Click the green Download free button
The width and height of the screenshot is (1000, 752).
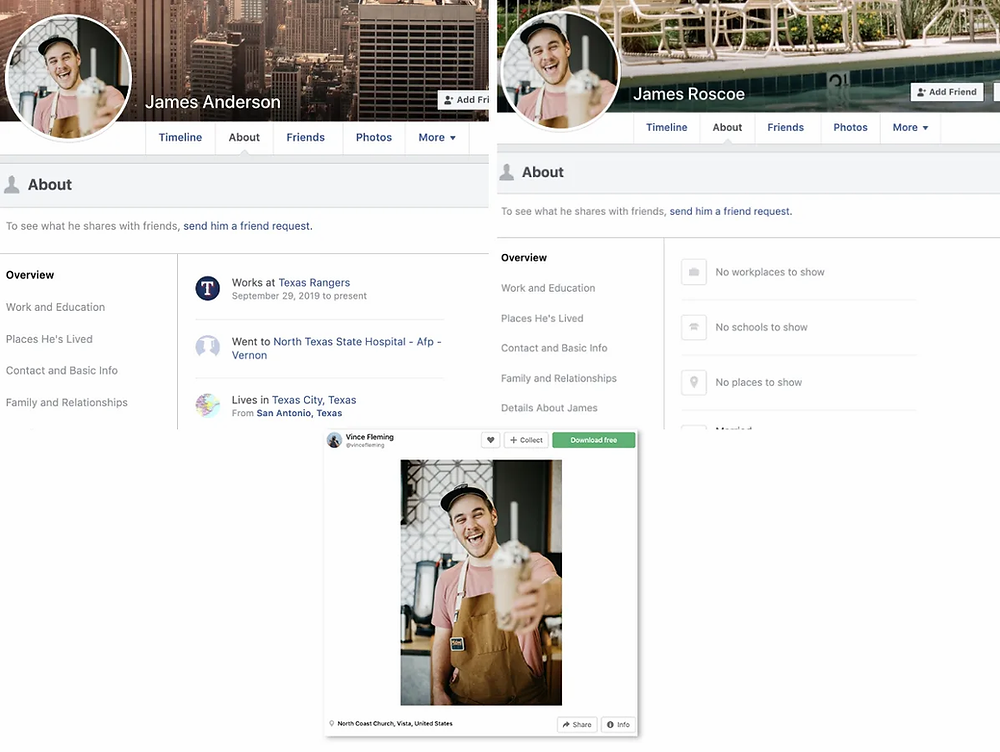[x=594, y=440]
